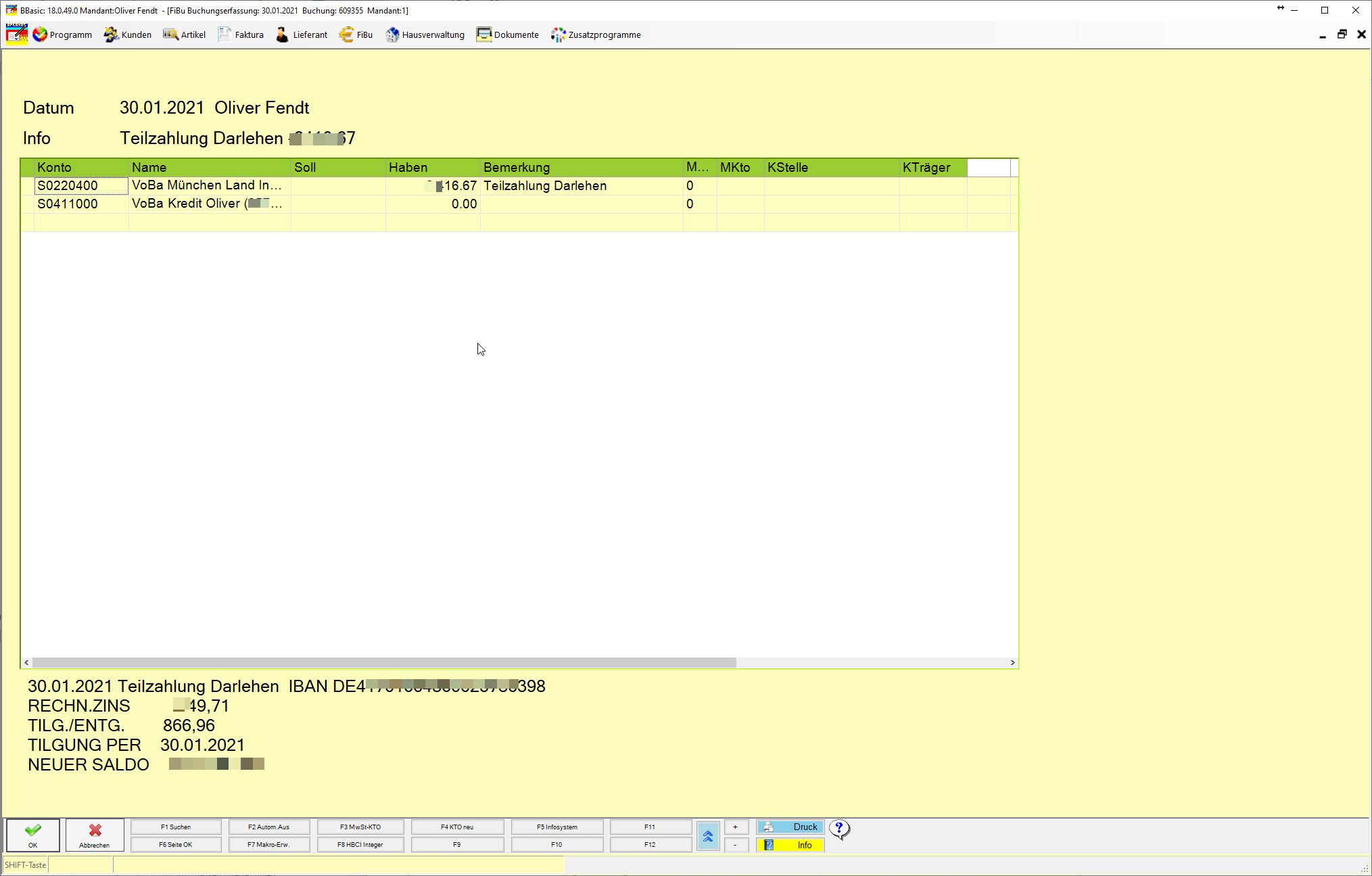
Task: Click the Zusatzprogramme colorful icon
Action: (x=558, y=34)
